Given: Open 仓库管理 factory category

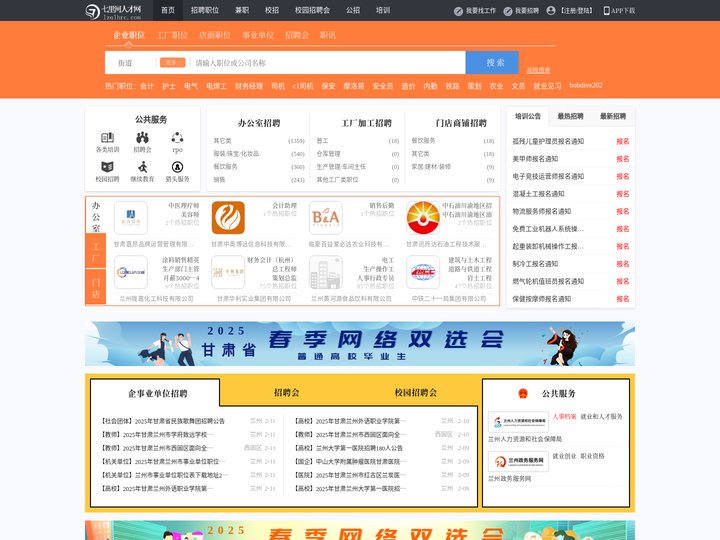Looking at the screenshot, I should click(x=328, y=154).
